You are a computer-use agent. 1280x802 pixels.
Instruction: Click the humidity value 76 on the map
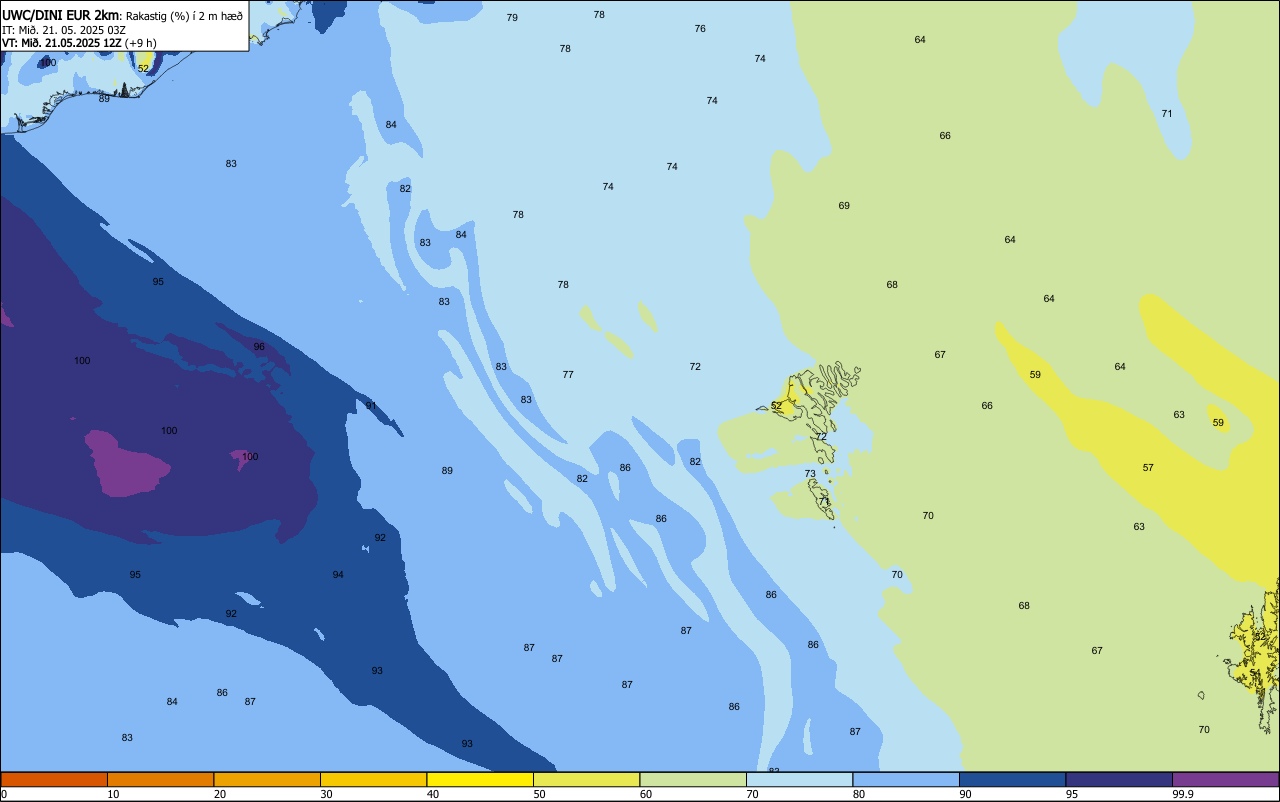tap(700, 29)
